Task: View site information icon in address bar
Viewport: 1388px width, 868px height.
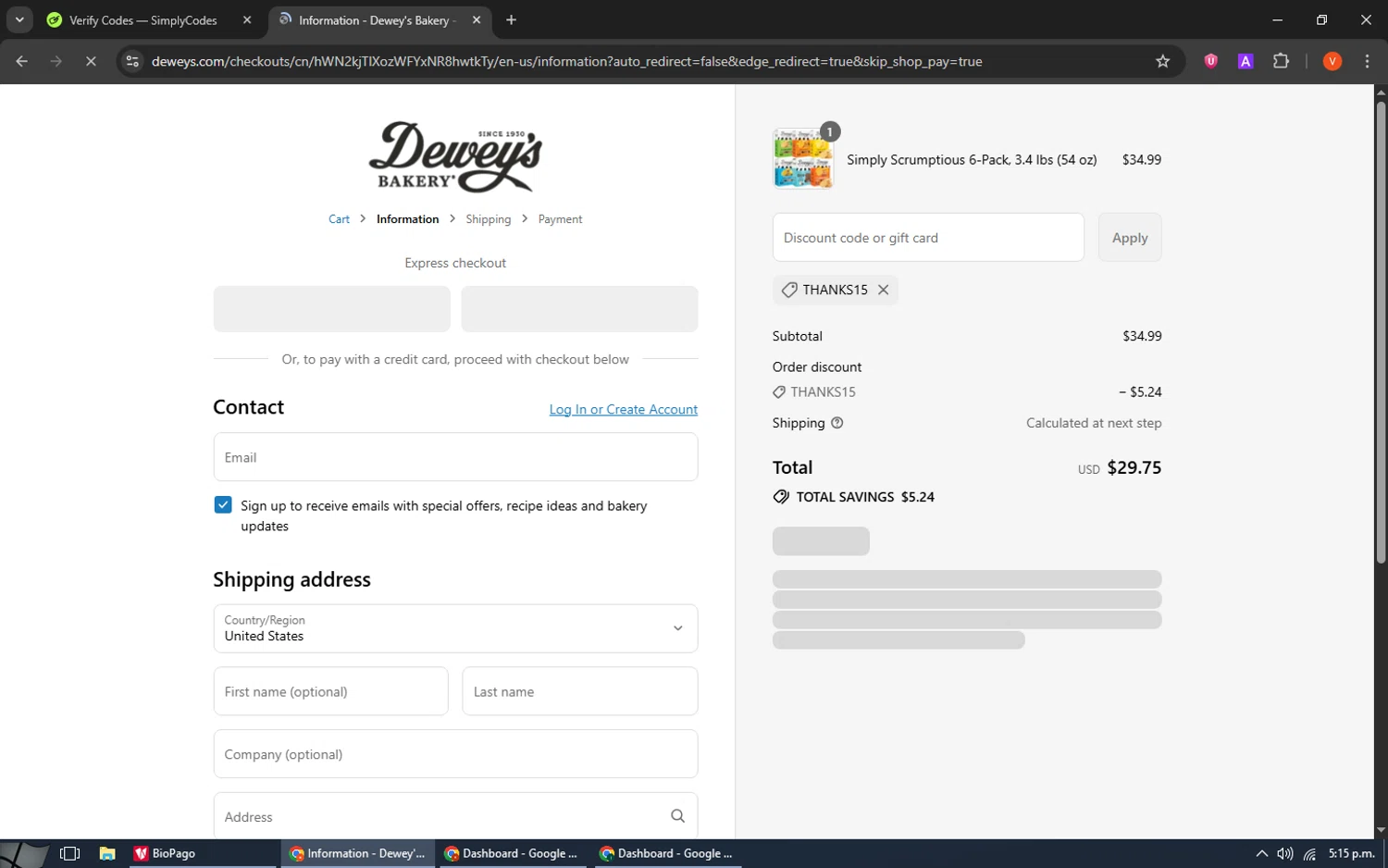Action: point(132,61)
